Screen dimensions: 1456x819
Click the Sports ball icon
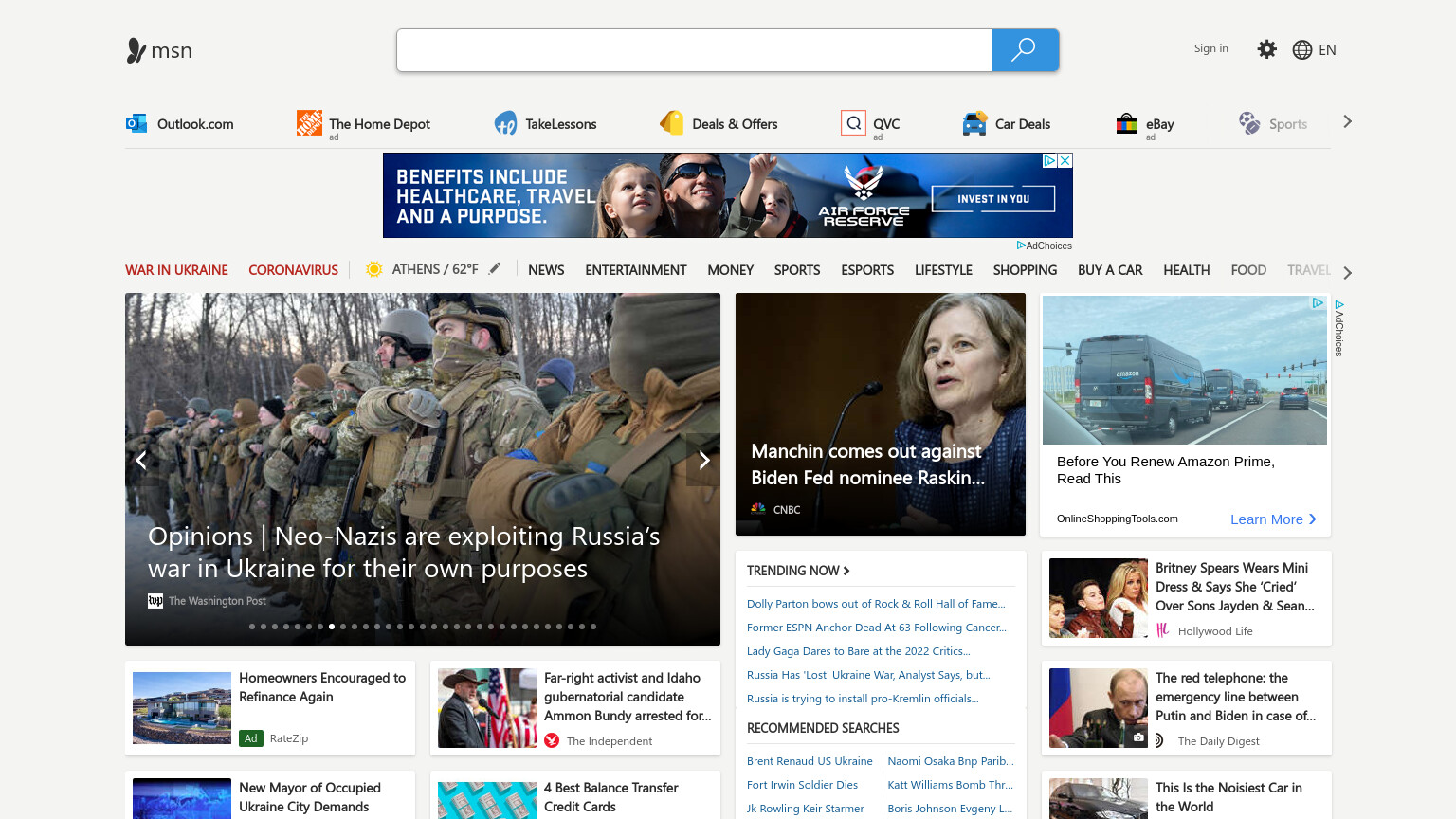coord(1249,123)
